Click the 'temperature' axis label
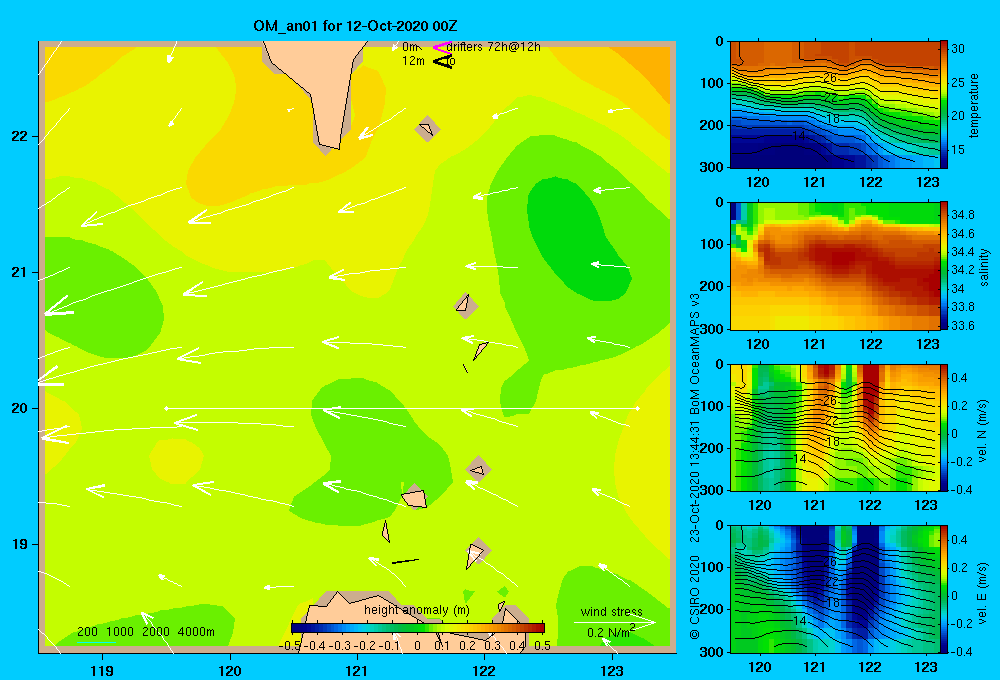 click(974, 105)
